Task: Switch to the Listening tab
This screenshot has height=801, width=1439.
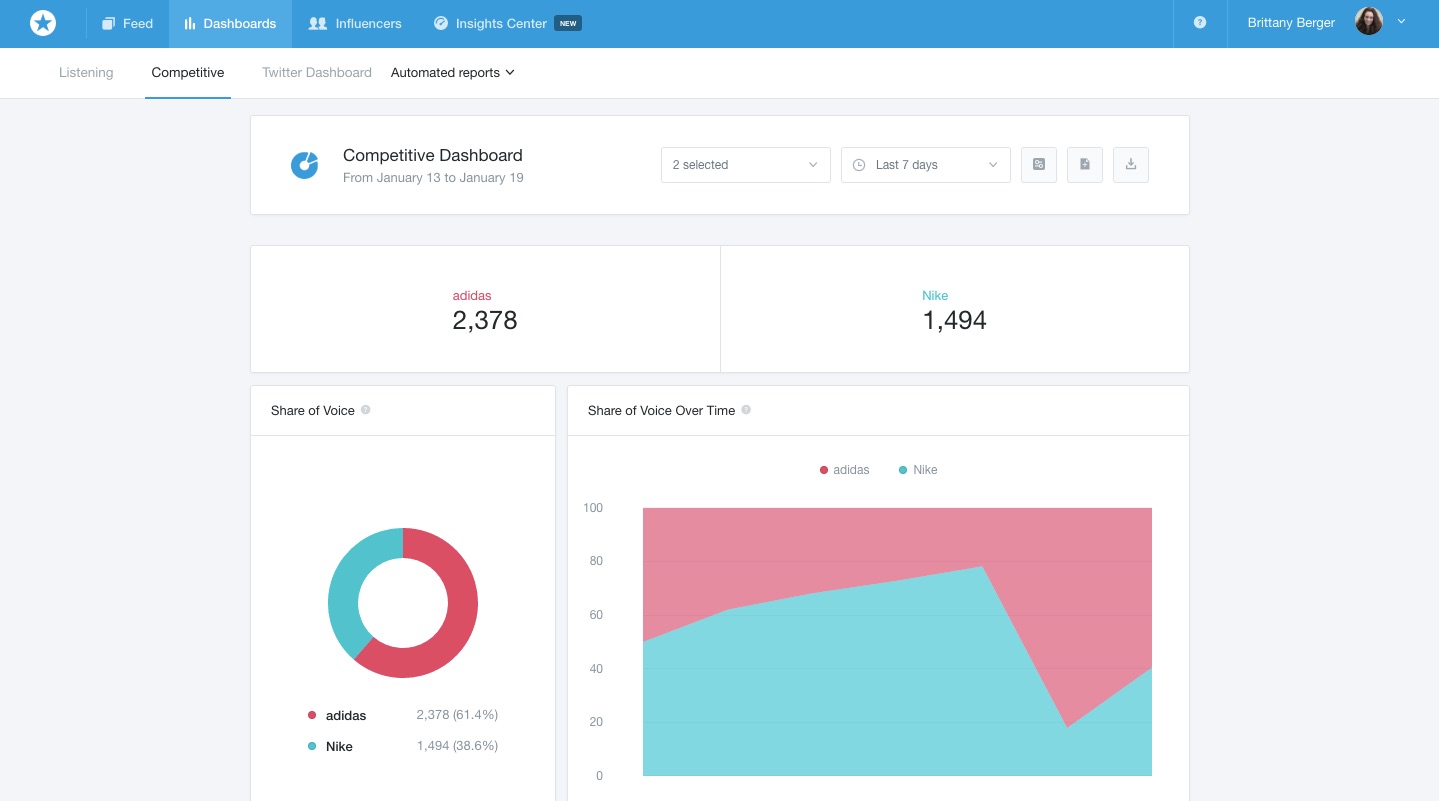Action: coord(86,72)
